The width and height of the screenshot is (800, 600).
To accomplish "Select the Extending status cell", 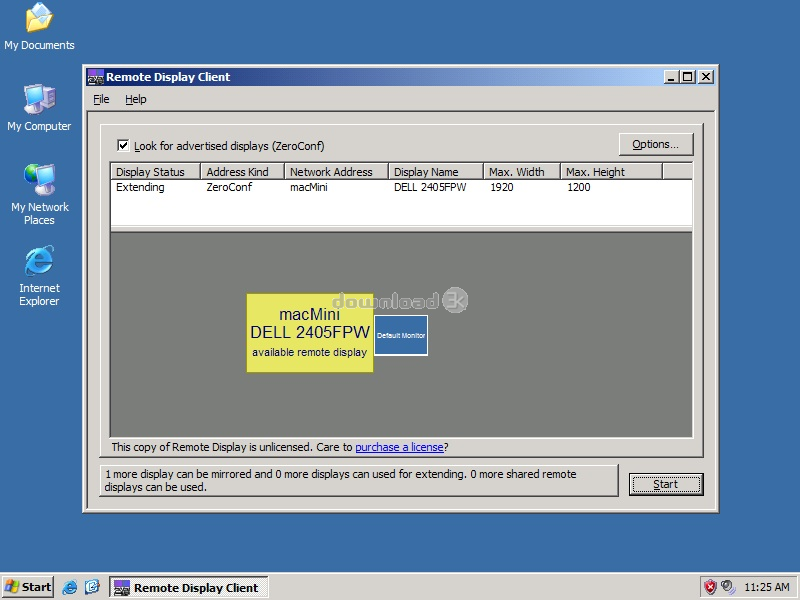I will coord(140,187).
